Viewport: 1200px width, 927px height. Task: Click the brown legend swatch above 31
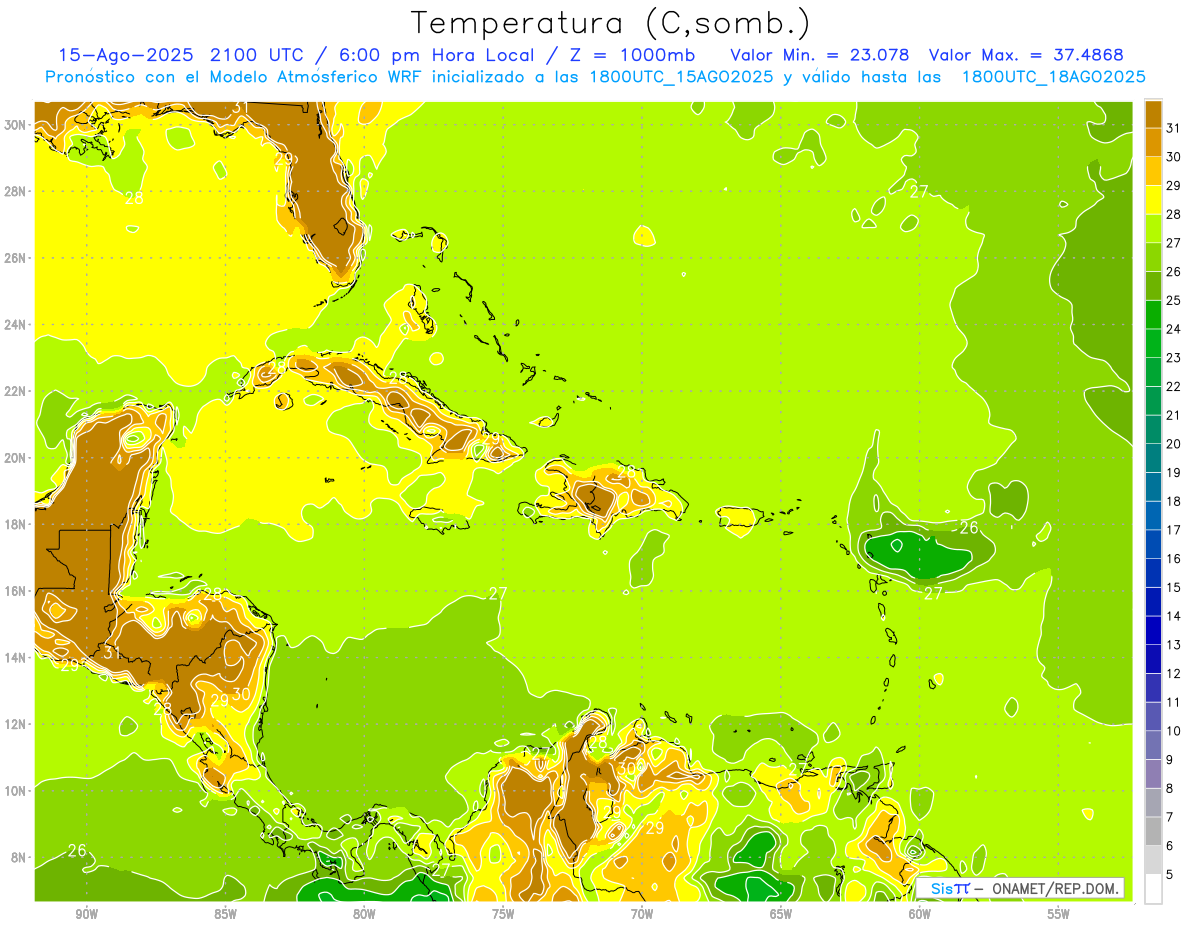[x=1153, y=114]
